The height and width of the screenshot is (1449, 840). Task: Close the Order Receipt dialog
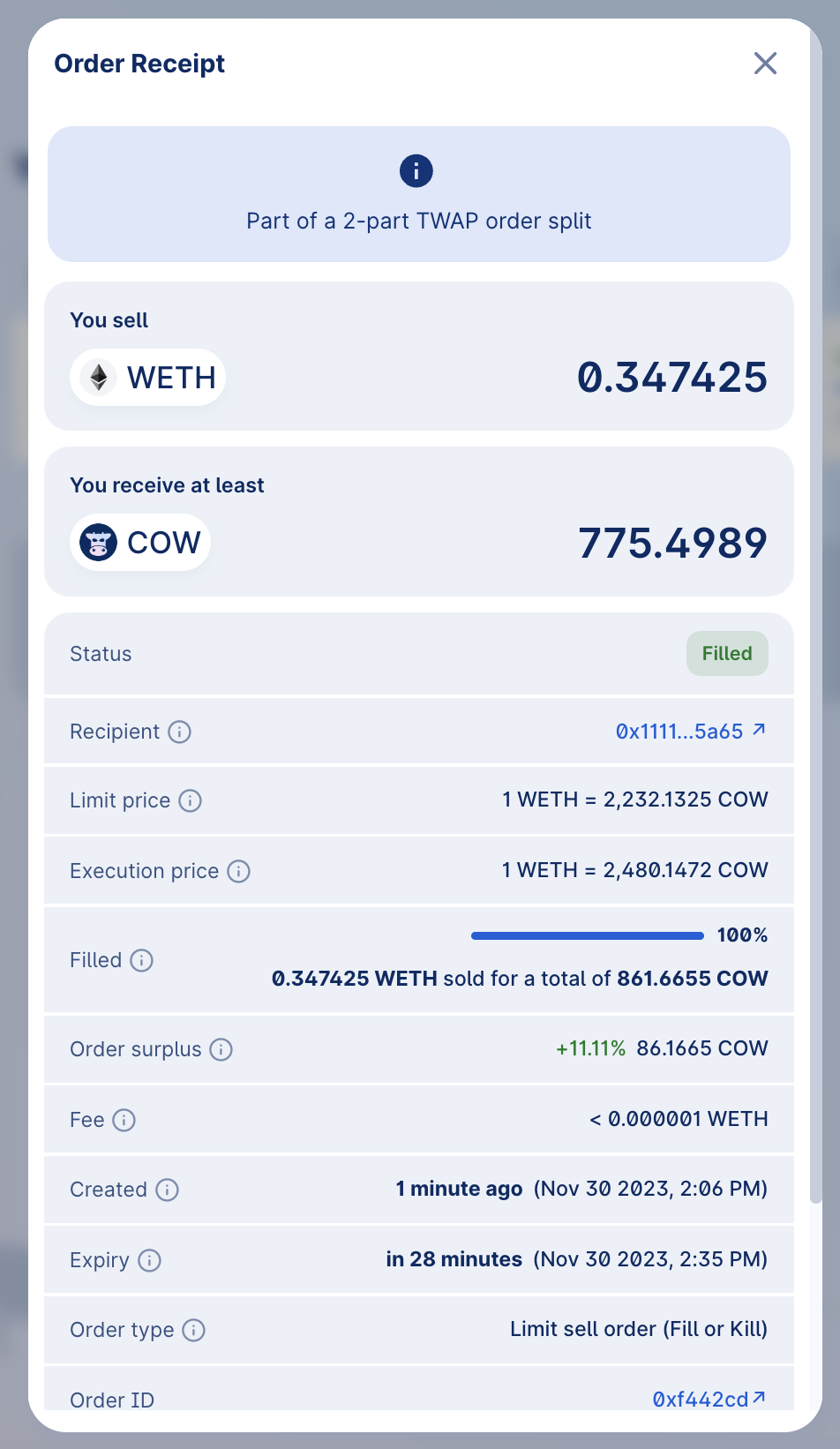(765, 64)
